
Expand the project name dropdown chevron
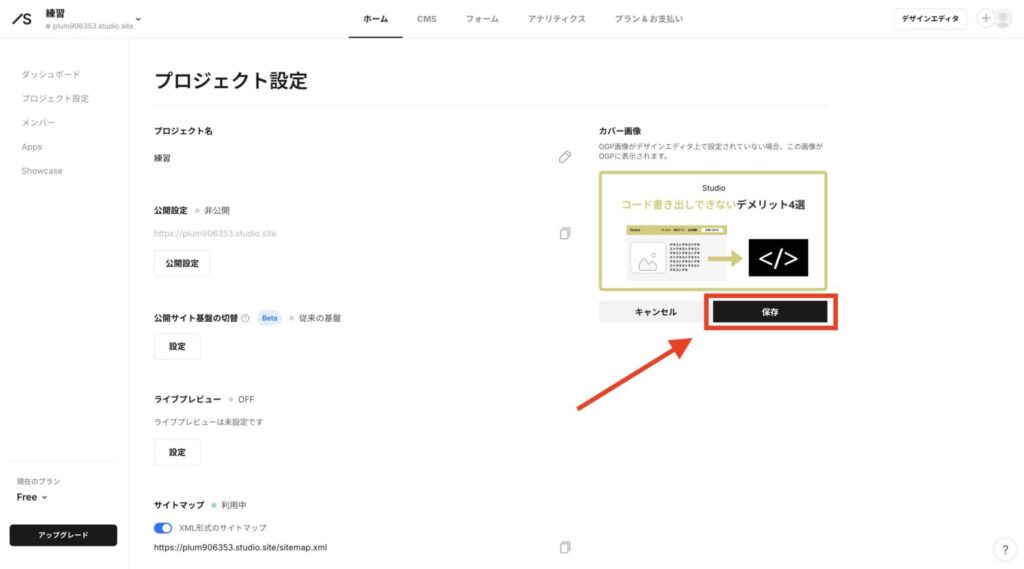[x=138, y=19]
